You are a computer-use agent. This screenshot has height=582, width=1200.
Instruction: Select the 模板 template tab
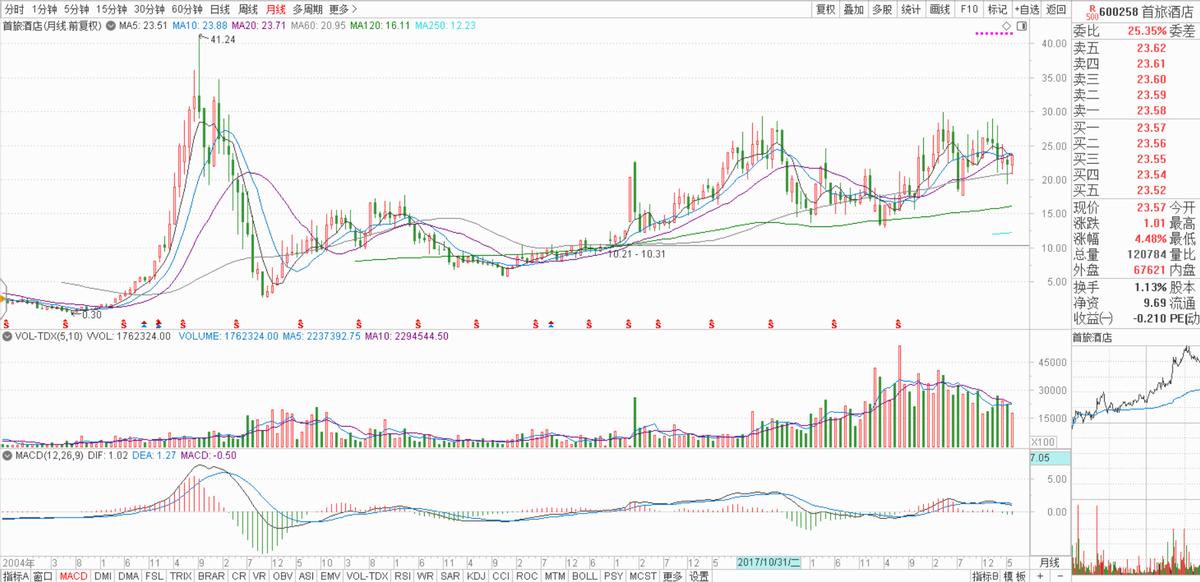pyautogui.click(x=1014, y=576)
